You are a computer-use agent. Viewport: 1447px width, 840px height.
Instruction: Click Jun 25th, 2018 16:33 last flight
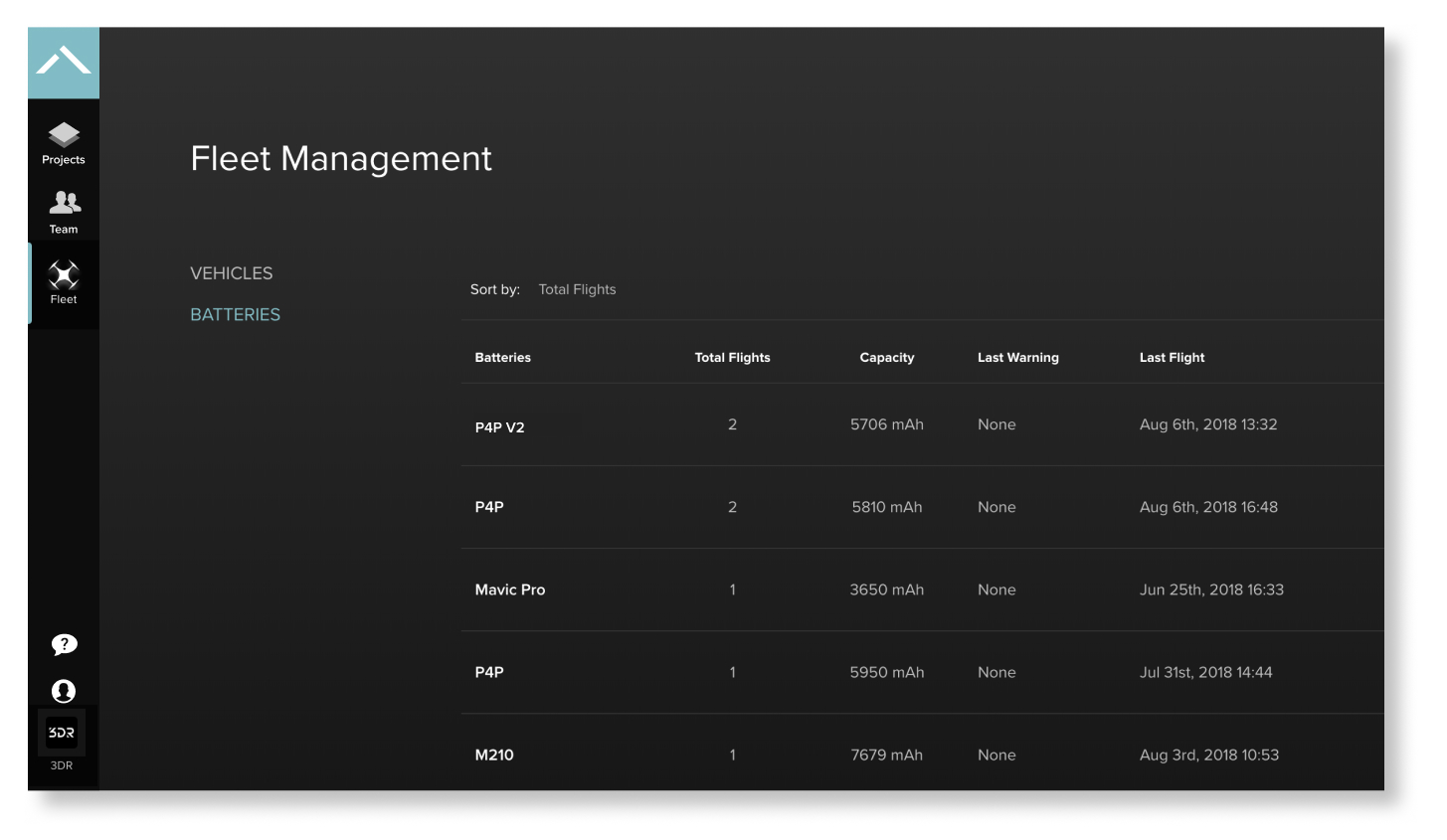pyautogui.click(x=1211, y=589)
